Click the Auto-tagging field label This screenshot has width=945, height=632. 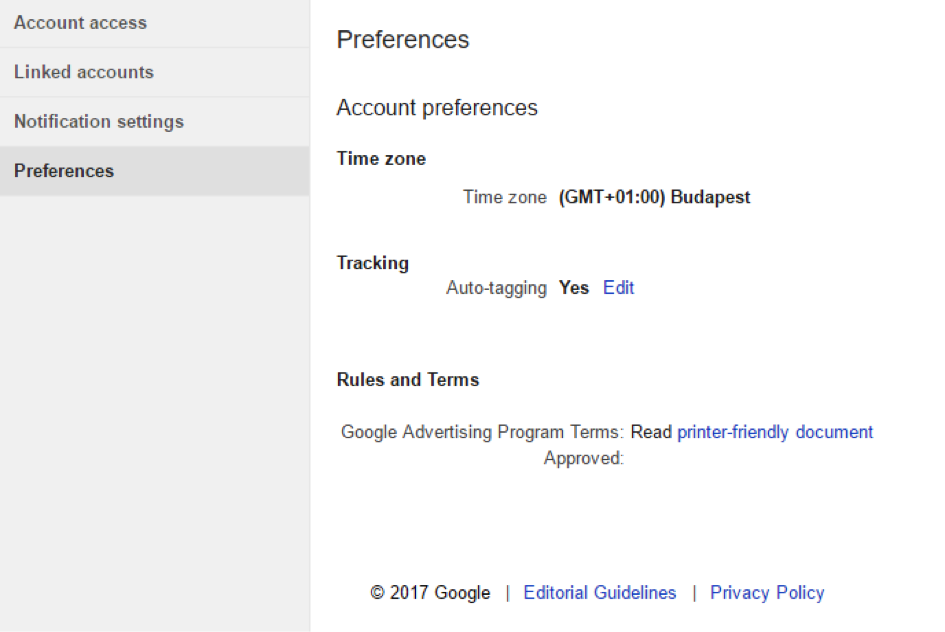coord(496,288)
